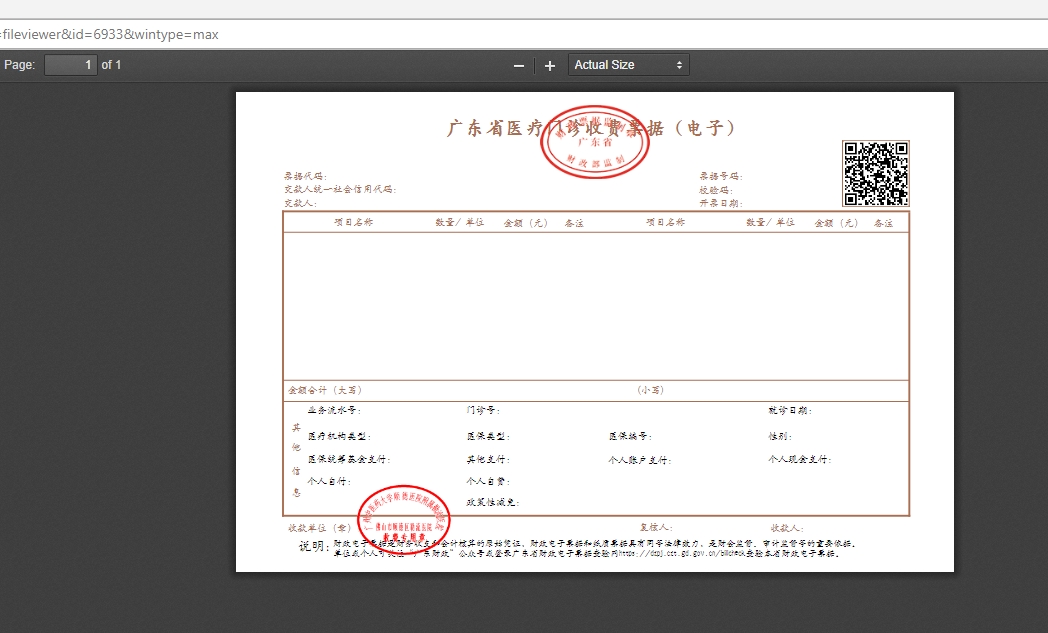Click the 就诊日期 field label
The image size is (1048, 633).
click(x=789, y=410)
